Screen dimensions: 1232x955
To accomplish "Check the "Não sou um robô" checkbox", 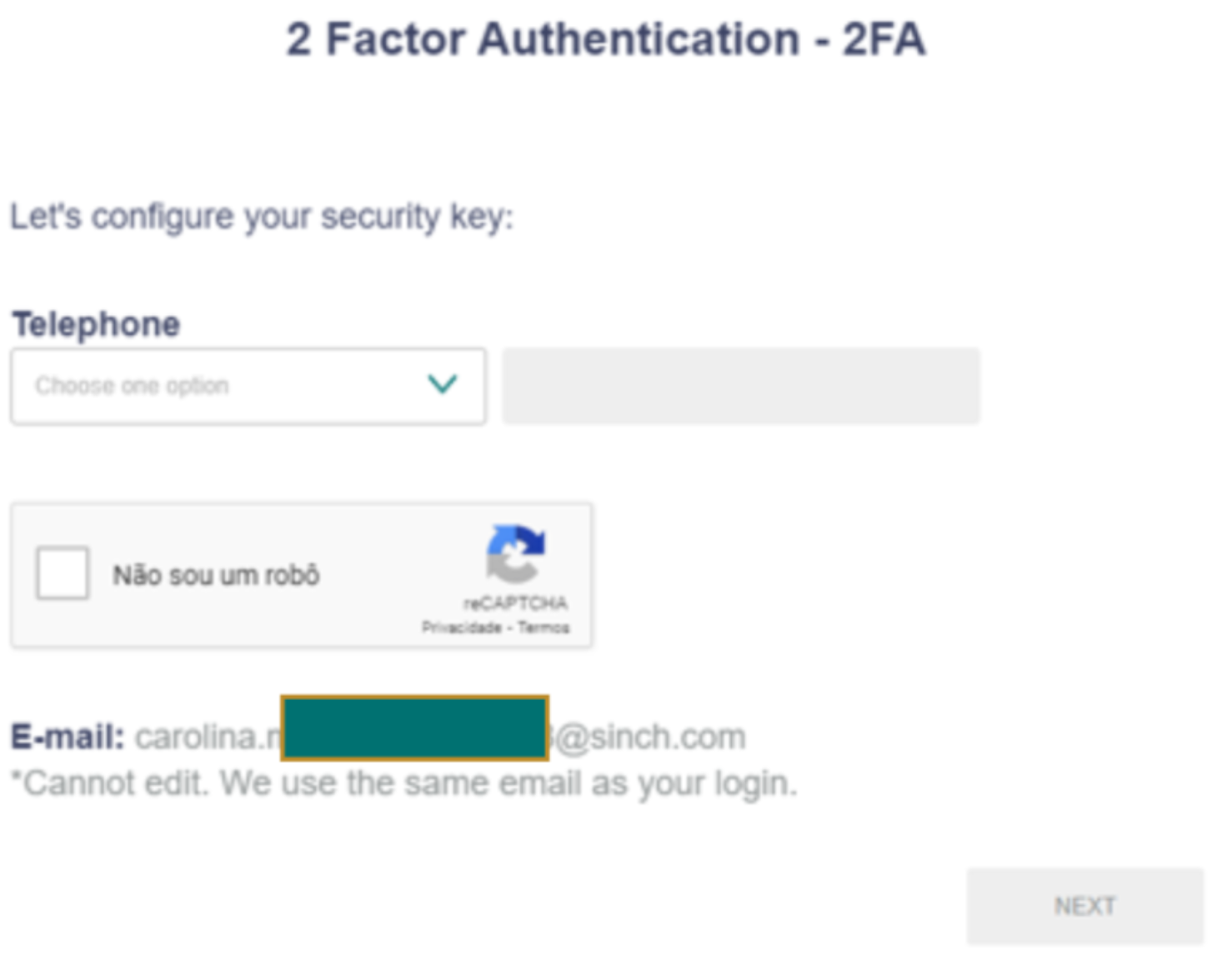I will tap(63, 573).
